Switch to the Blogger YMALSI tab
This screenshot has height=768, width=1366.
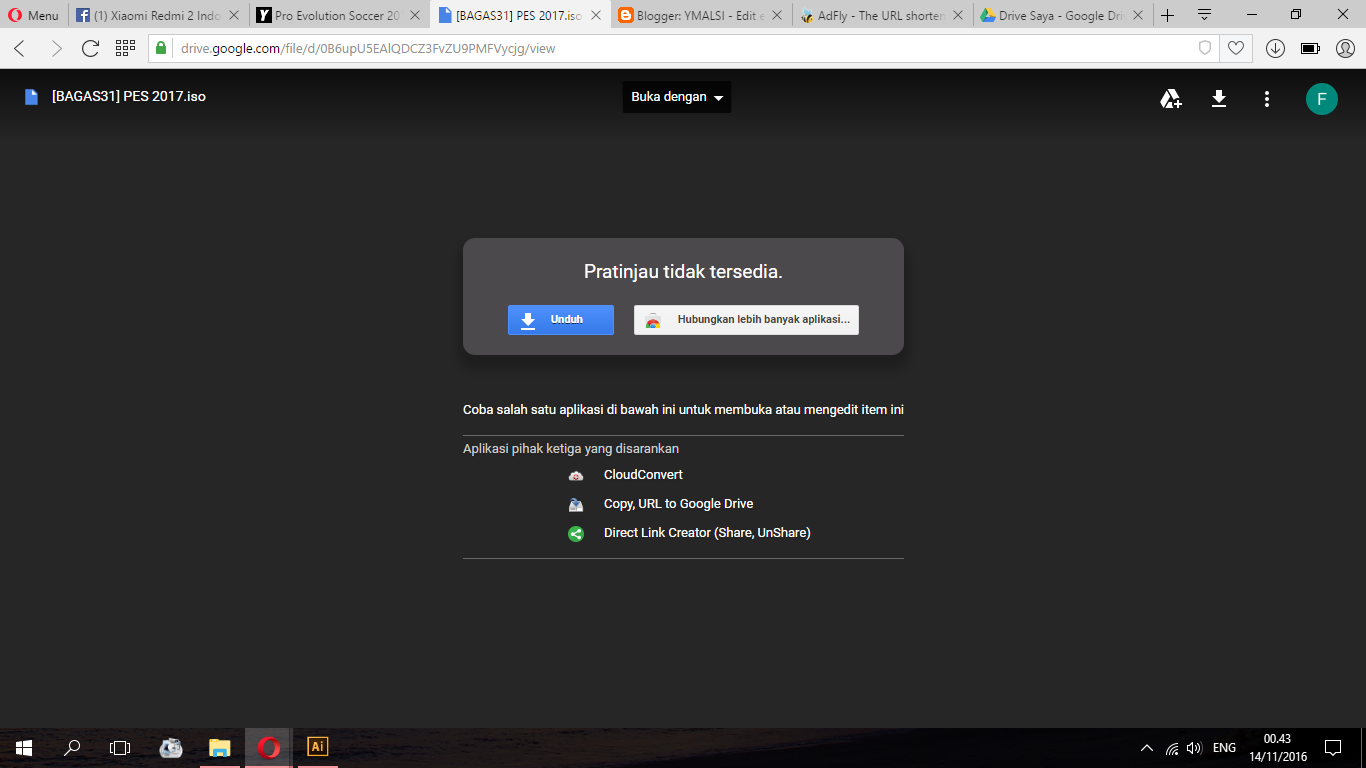(700, 15)
